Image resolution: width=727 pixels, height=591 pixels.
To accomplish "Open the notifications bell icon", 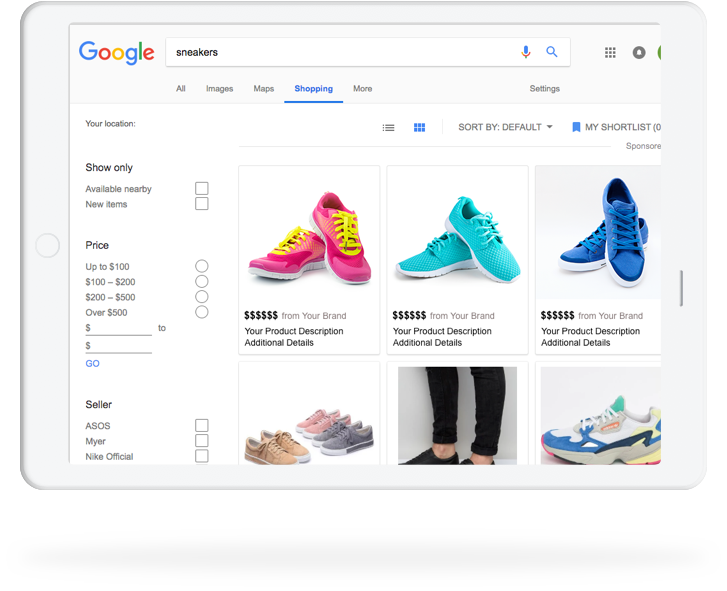I will coord(639,53).
